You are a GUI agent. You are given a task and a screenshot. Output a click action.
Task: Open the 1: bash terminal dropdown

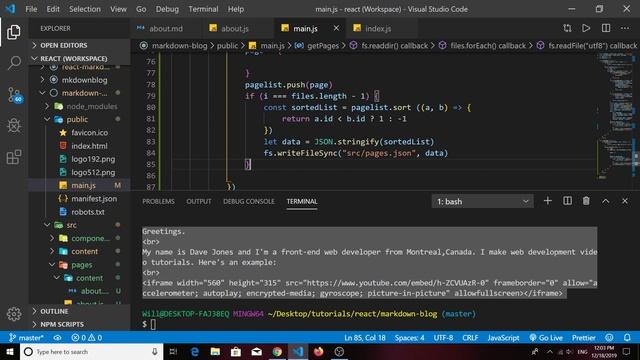tap(482, 201)
